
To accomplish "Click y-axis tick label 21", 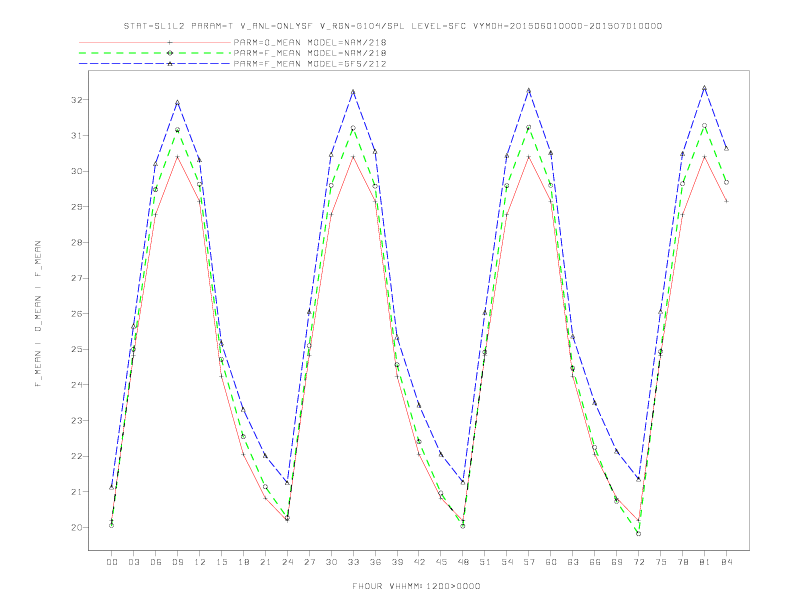I will click(76, 492).
